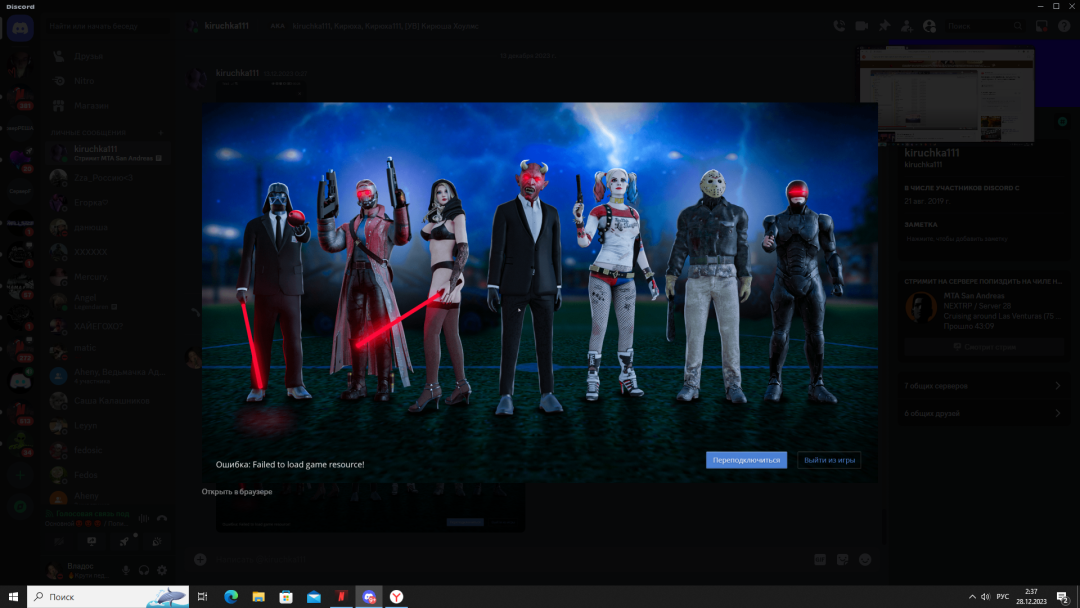This screenshot has width=1080, height=608.
Task: Open the Nitro tab
Action: (107, 81)
